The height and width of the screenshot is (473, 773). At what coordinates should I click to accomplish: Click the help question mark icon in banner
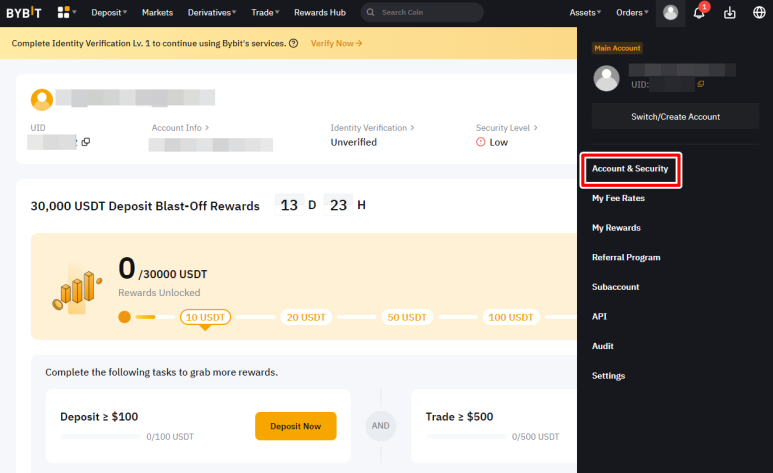click(x=293, y=43)
